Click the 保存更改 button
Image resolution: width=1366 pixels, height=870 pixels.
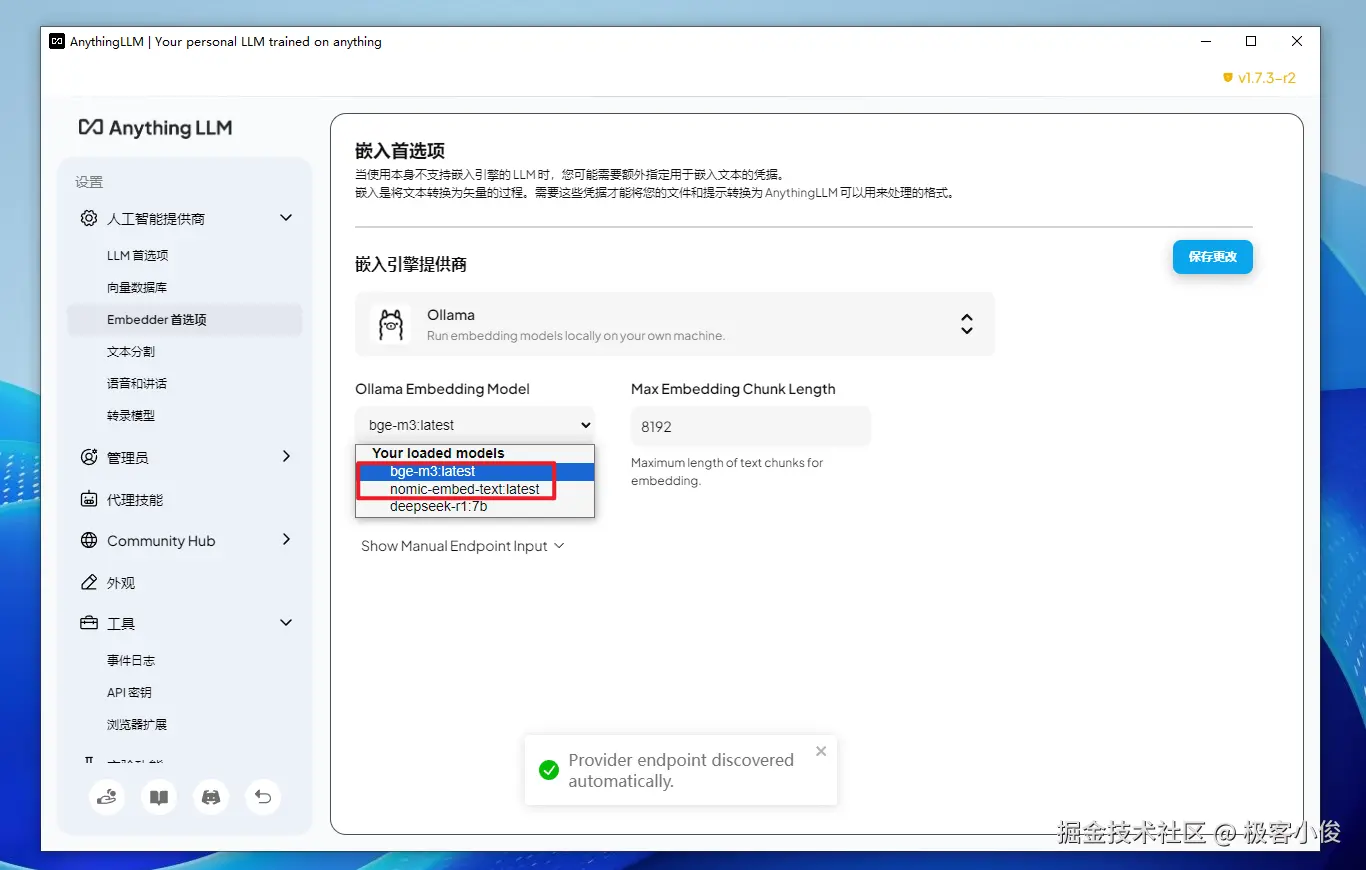(1212, 257)
